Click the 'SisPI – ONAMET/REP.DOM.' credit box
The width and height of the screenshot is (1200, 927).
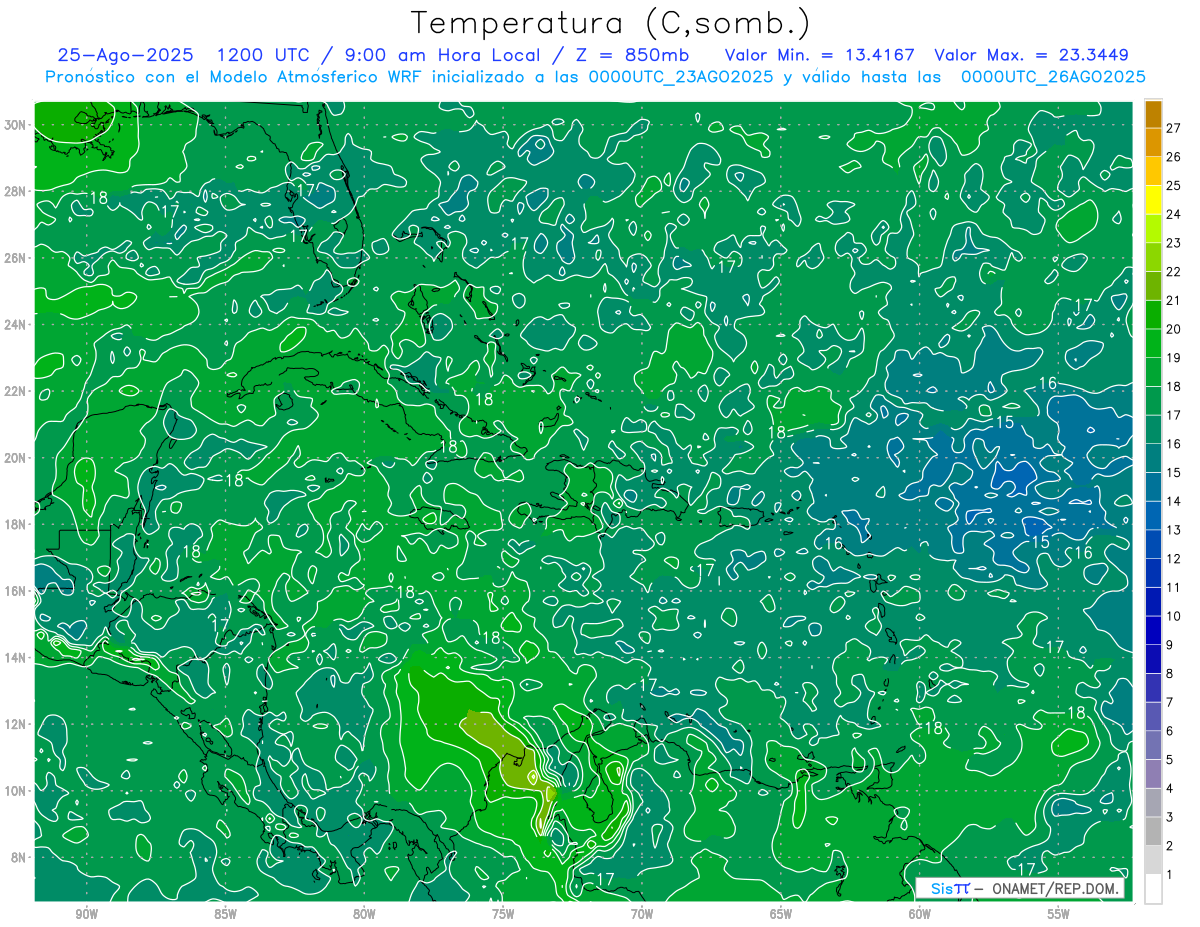[x=1021, y=888]
